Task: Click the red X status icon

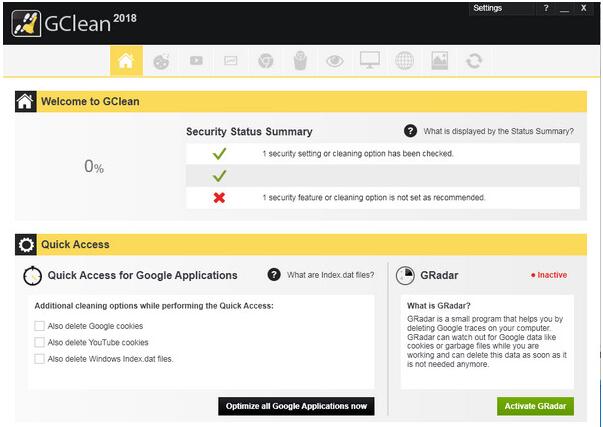Action: point(219,198)
